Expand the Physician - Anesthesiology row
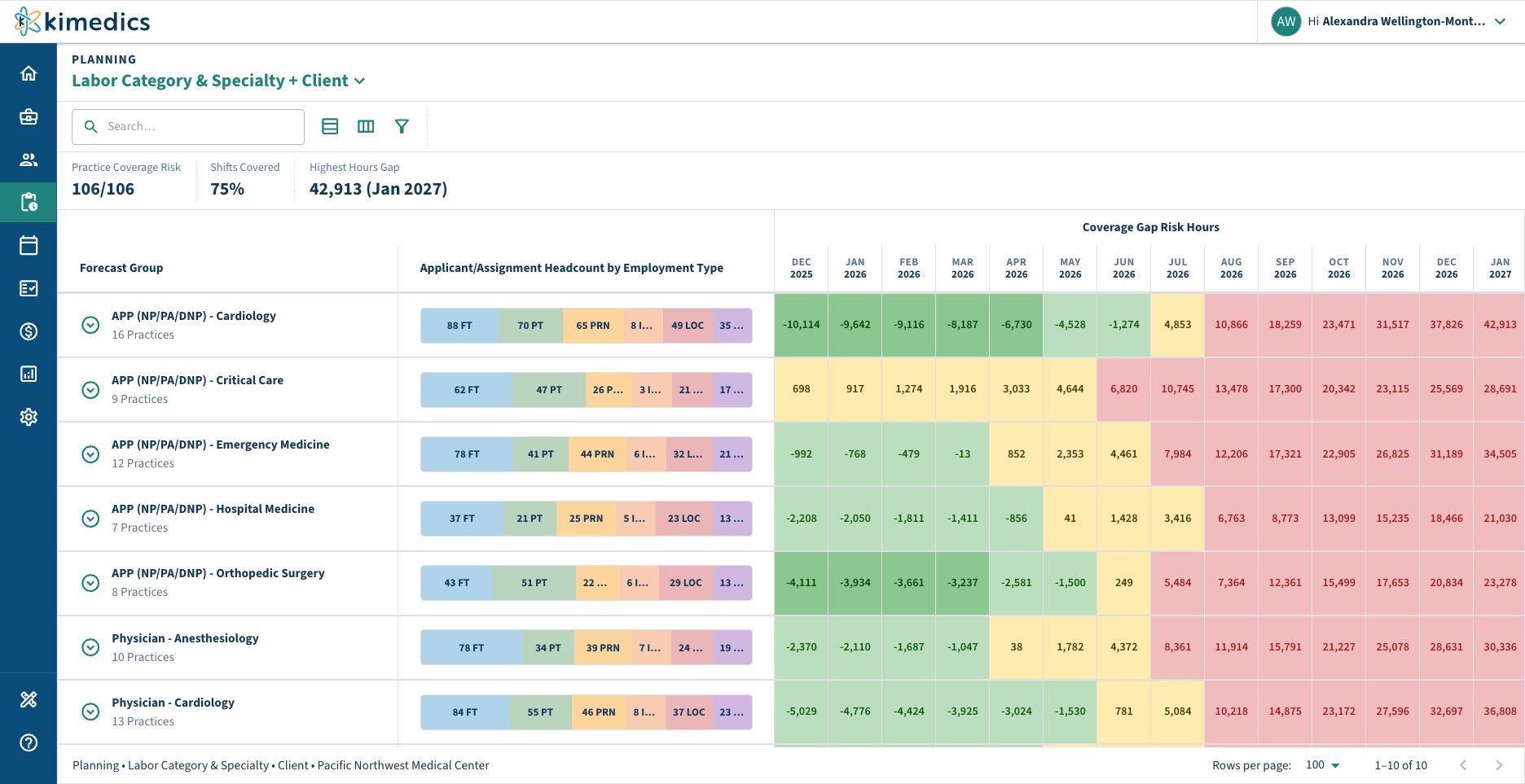The height and width of the screenshot is (784, 1525). pyautogui.click(x=90, y=647)
